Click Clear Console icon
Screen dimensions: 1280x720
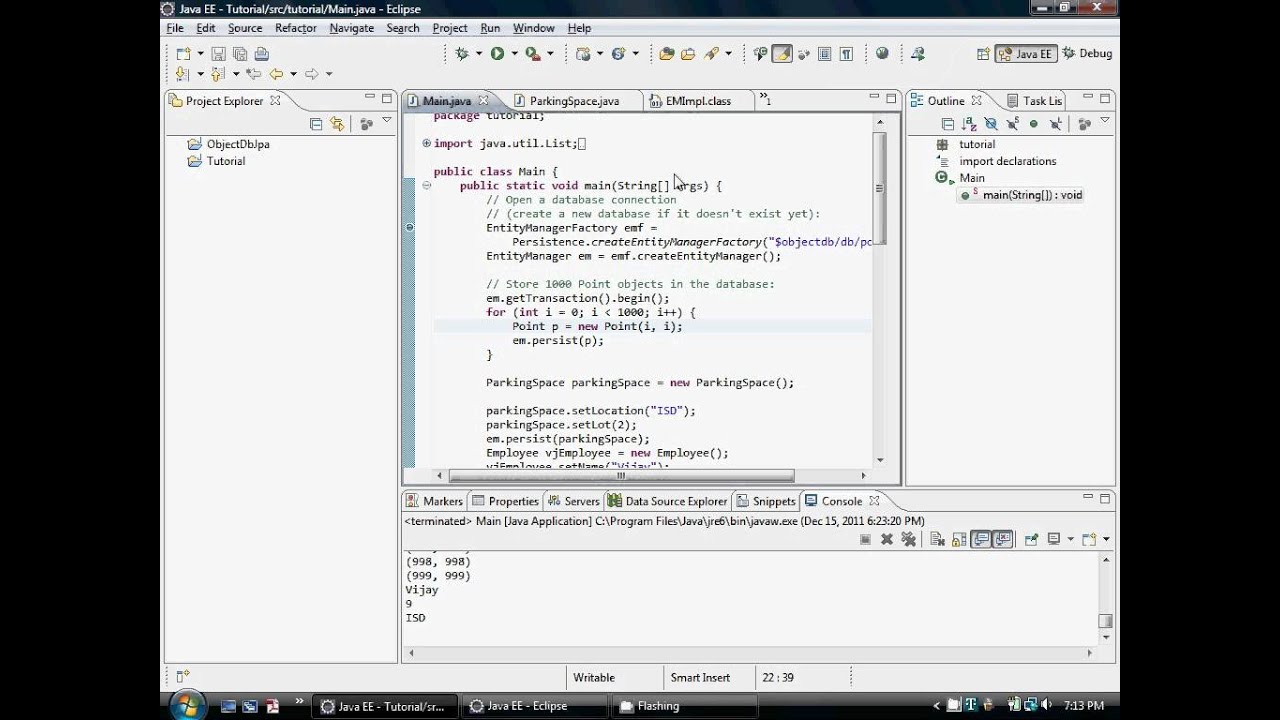937,539
